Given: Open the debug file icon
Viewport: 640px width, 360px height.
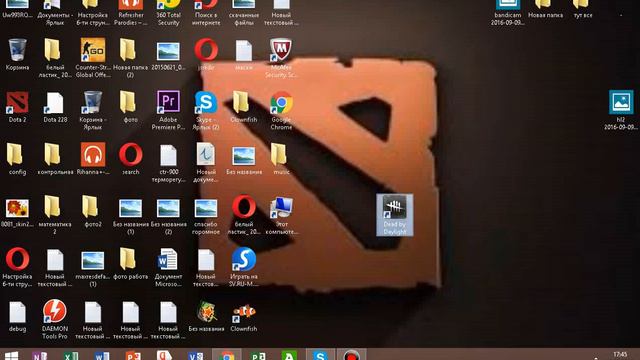Looking at the screenshot, I should pyautogui.click(x=17, y=316).
